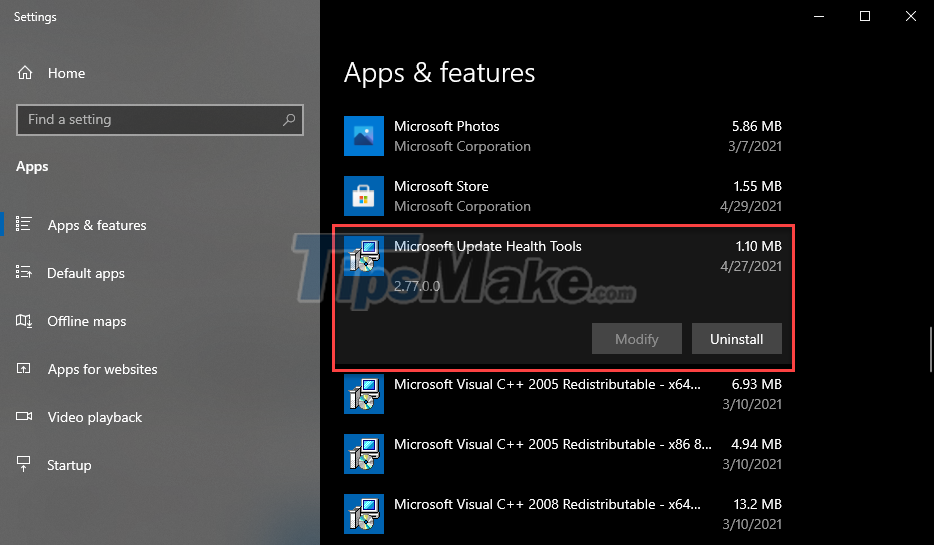Click Visual C++ 2008 x64 installer icon
Screen dimensions: 934x545
(364, 514)
